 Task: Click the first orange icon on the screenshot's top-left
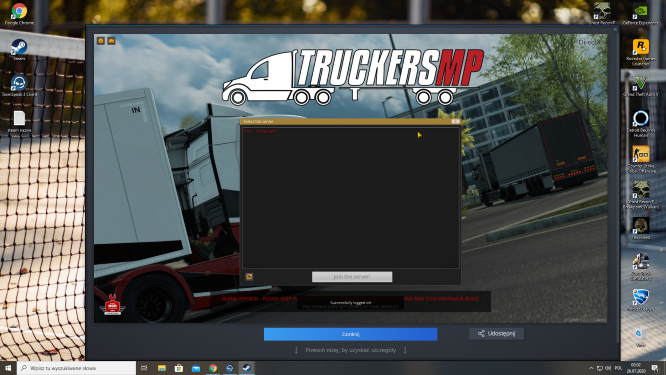(101, 41)
